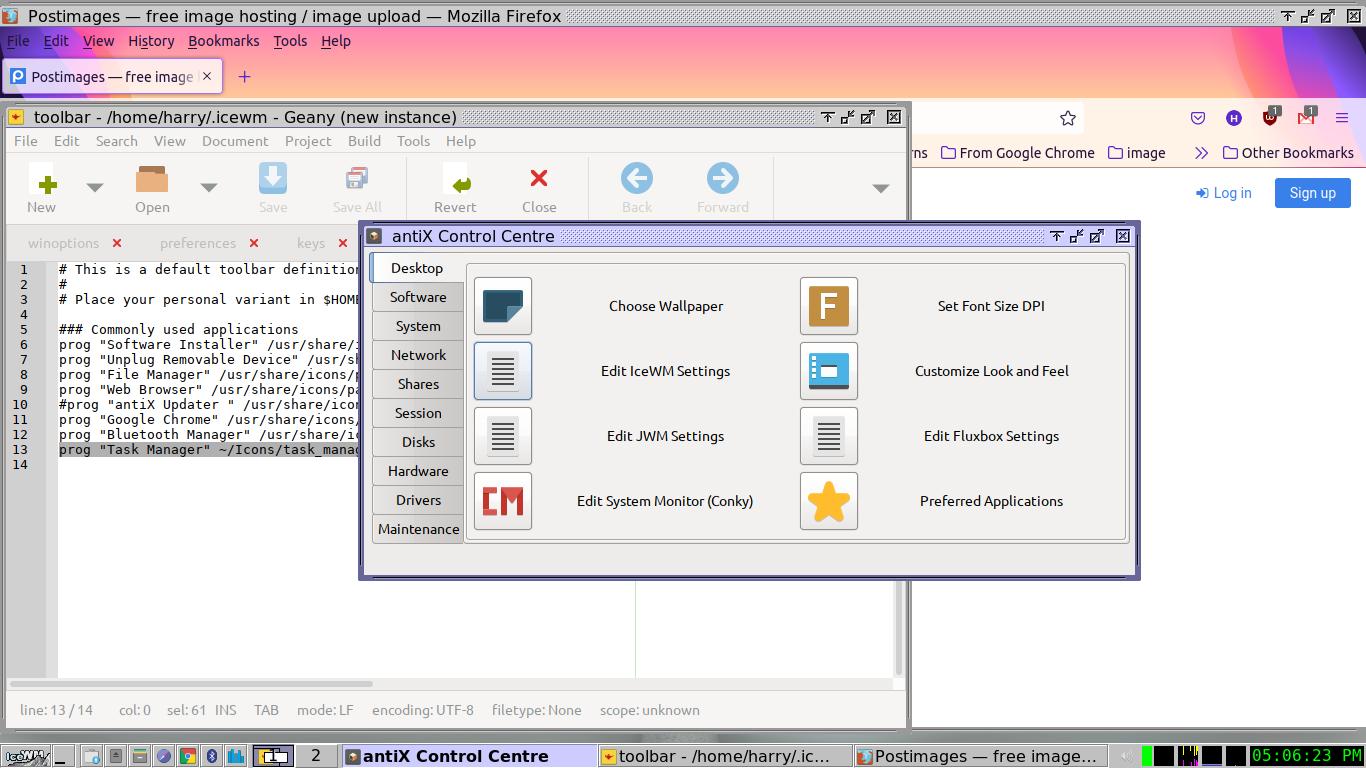The width and height of the screenshot is (1366, 768).
Task: Switch to the Shares tab
Action: tap(418, 384)
